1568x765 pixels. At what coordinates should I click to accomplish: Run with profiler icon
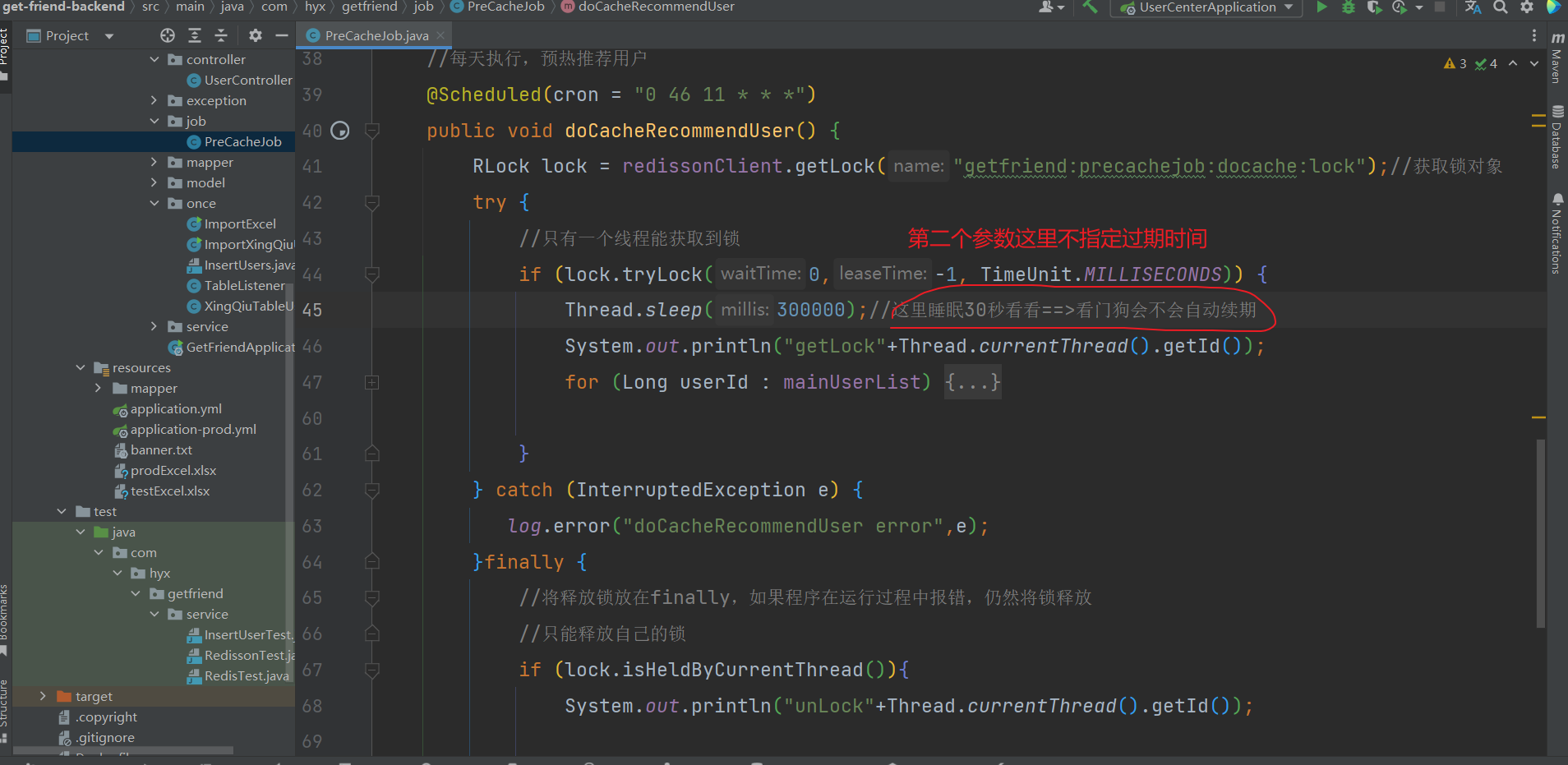click(1399, 7)
